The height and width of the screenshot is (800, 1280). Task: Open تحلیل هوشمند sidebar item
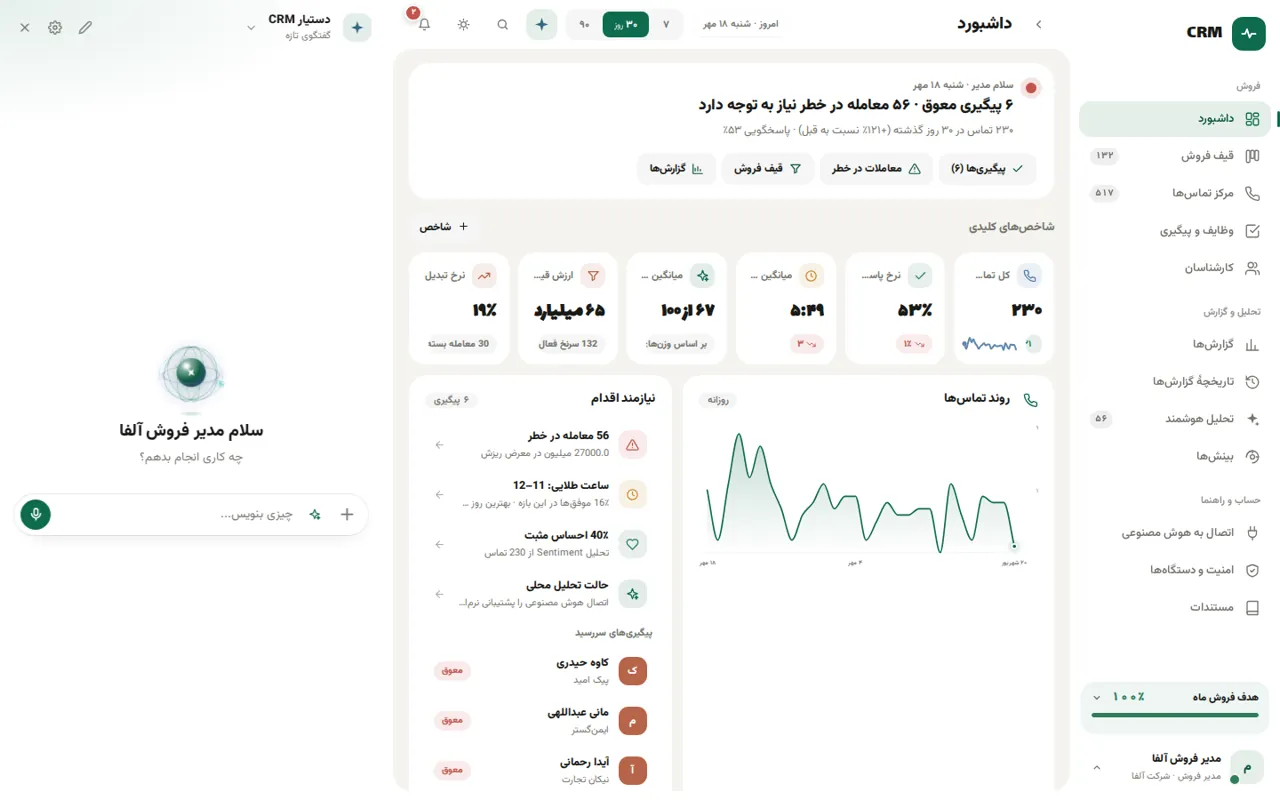click(1175, 419)
